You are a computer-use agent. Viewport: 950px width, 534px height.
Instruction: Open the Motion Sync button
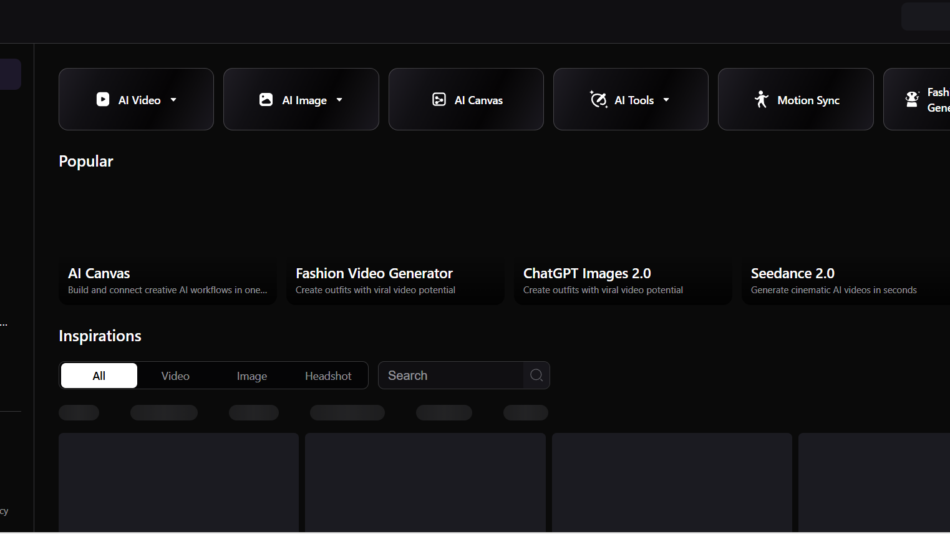pyautogui.click(x=796, y=99)
